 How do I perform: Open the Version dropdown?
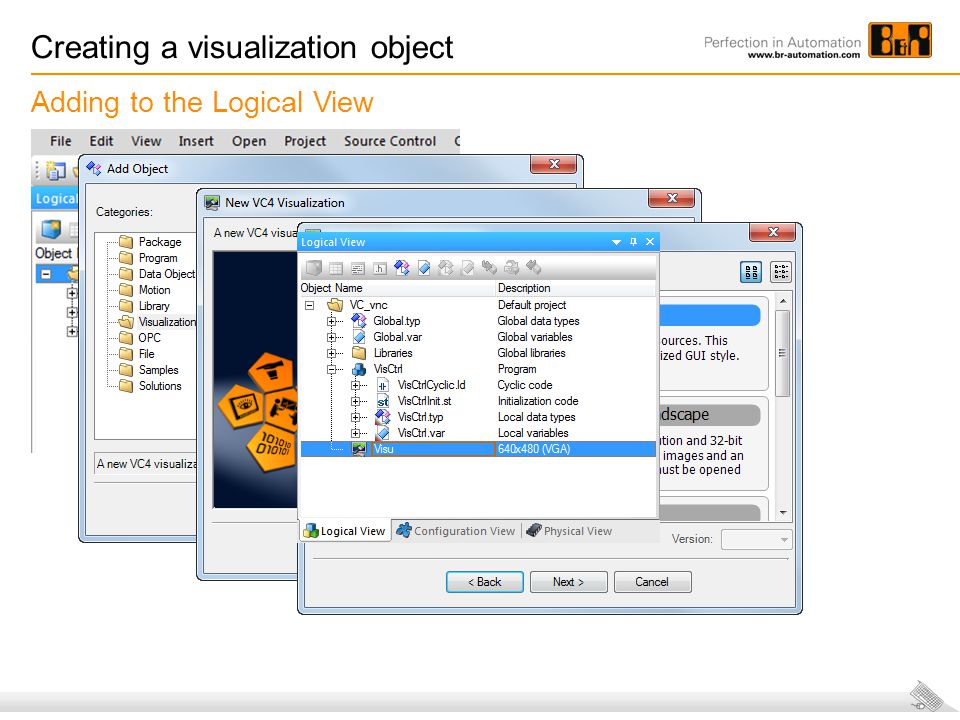(756, 539)
